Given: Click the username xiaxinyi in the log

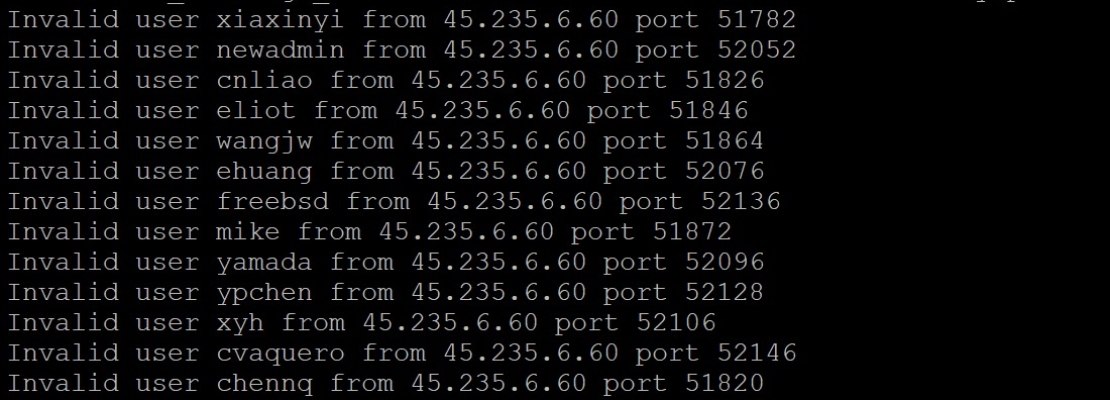Looking at the screenshot, I should point(280,21).
